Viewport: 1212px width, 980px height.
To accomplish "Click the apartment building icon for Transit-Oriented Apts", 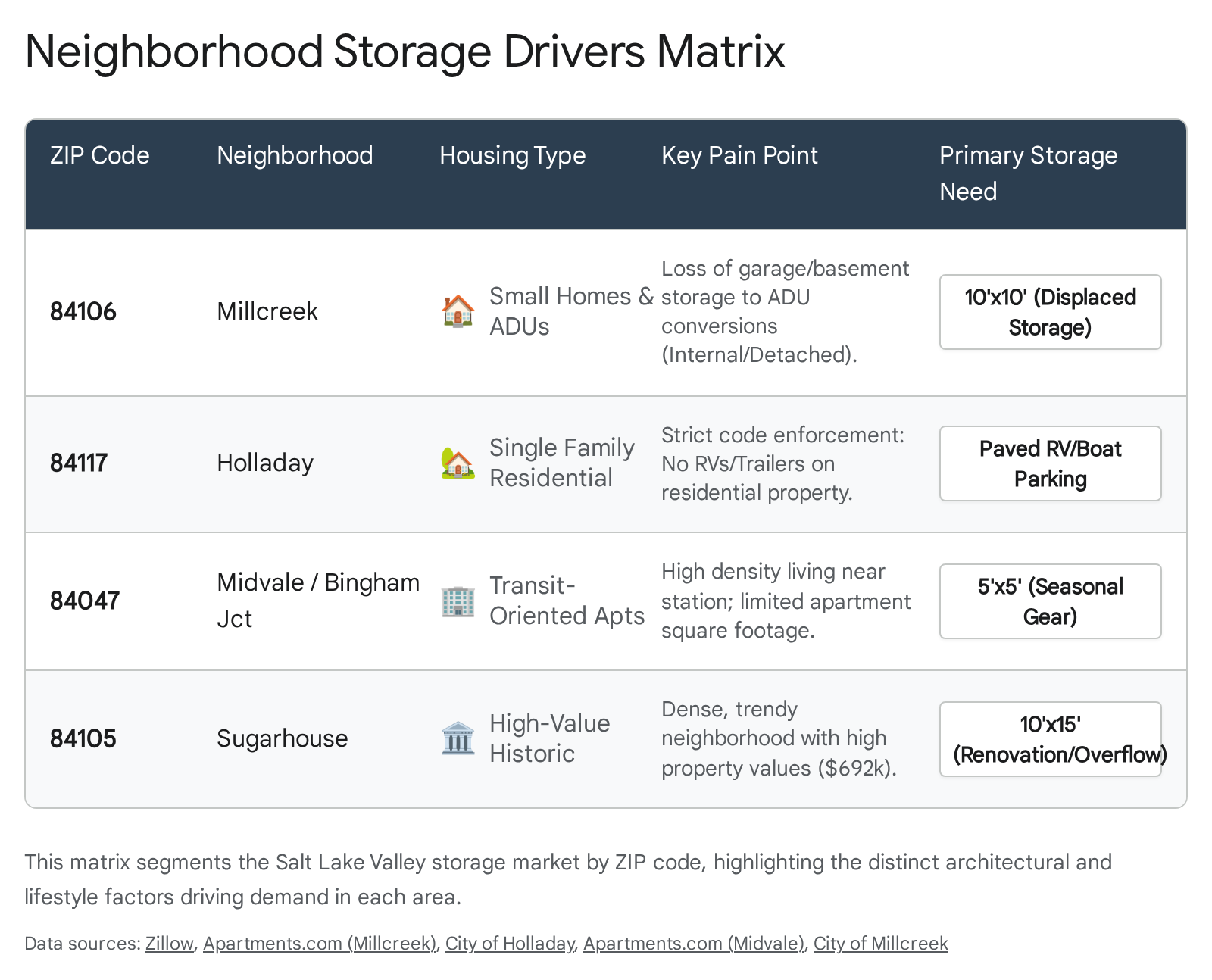I will 458,601.
